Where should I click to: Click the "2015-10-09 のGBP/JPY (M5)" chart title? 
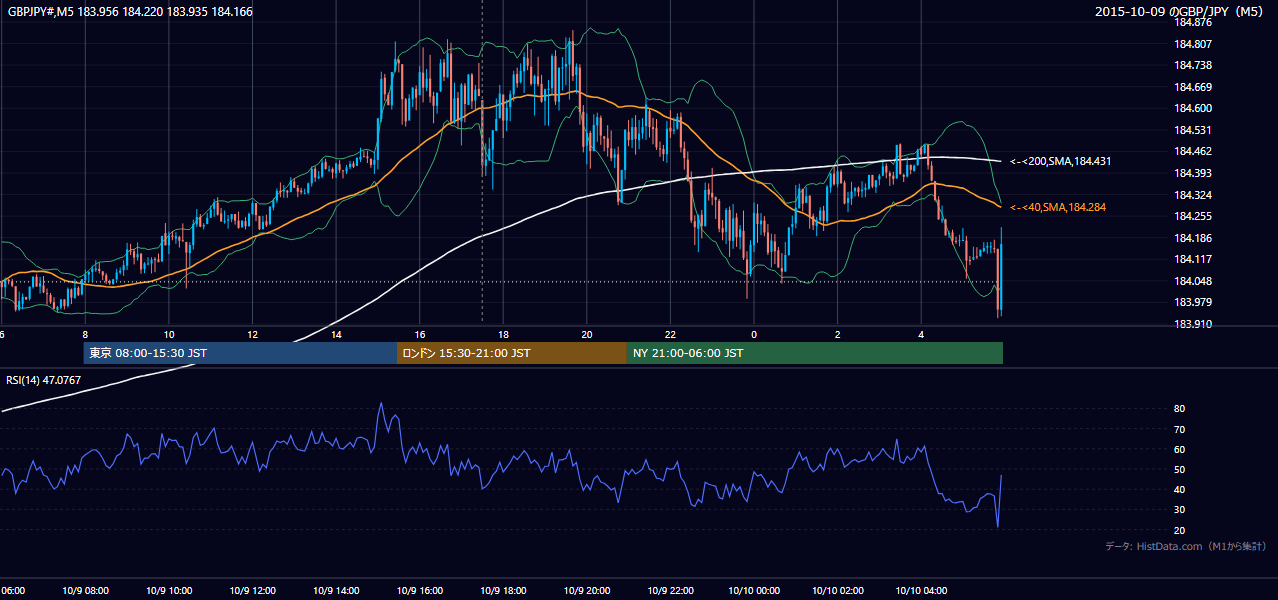coord(1181,12)
